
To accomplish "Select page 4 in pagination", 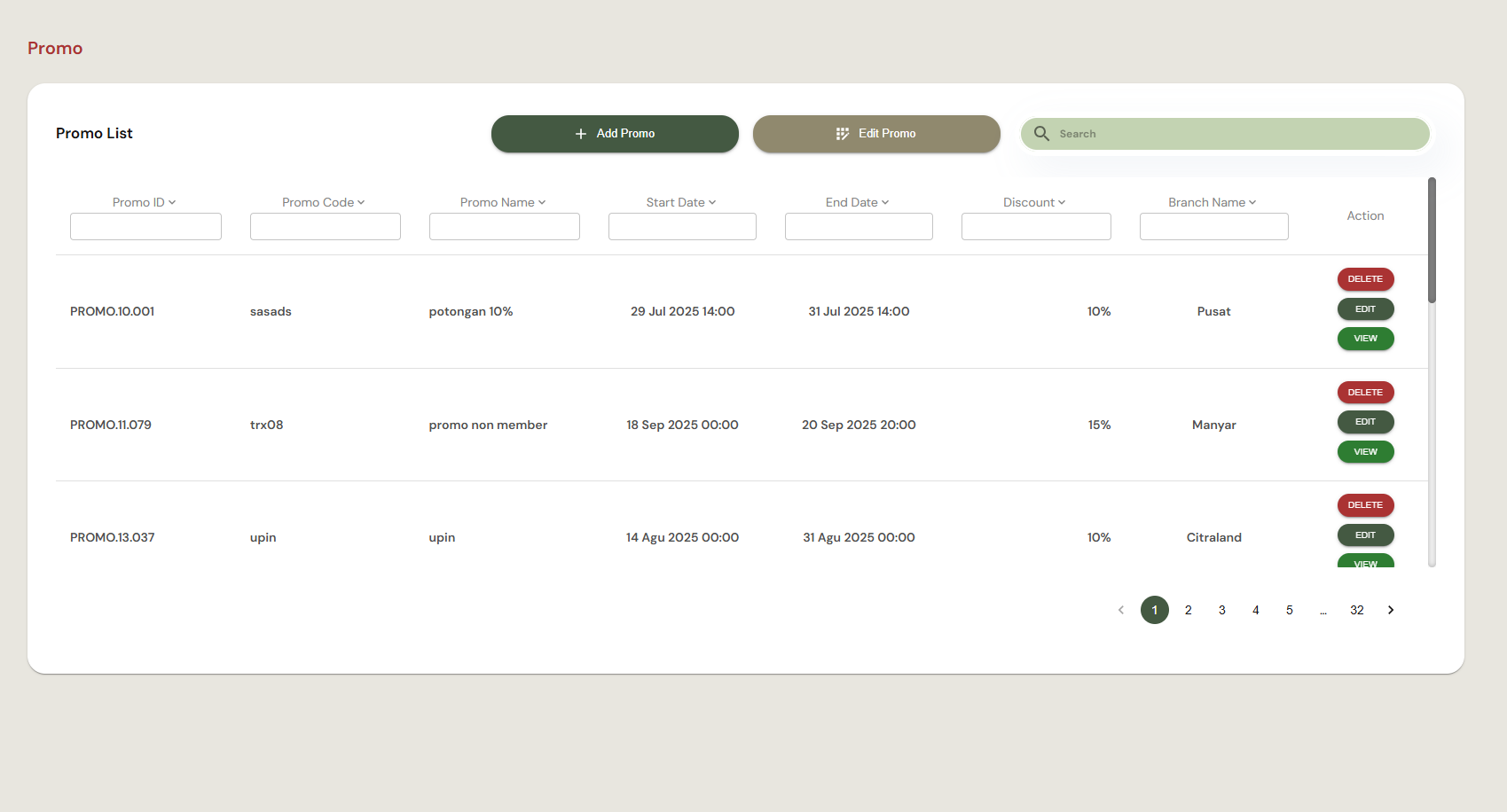I will 1256,610.
